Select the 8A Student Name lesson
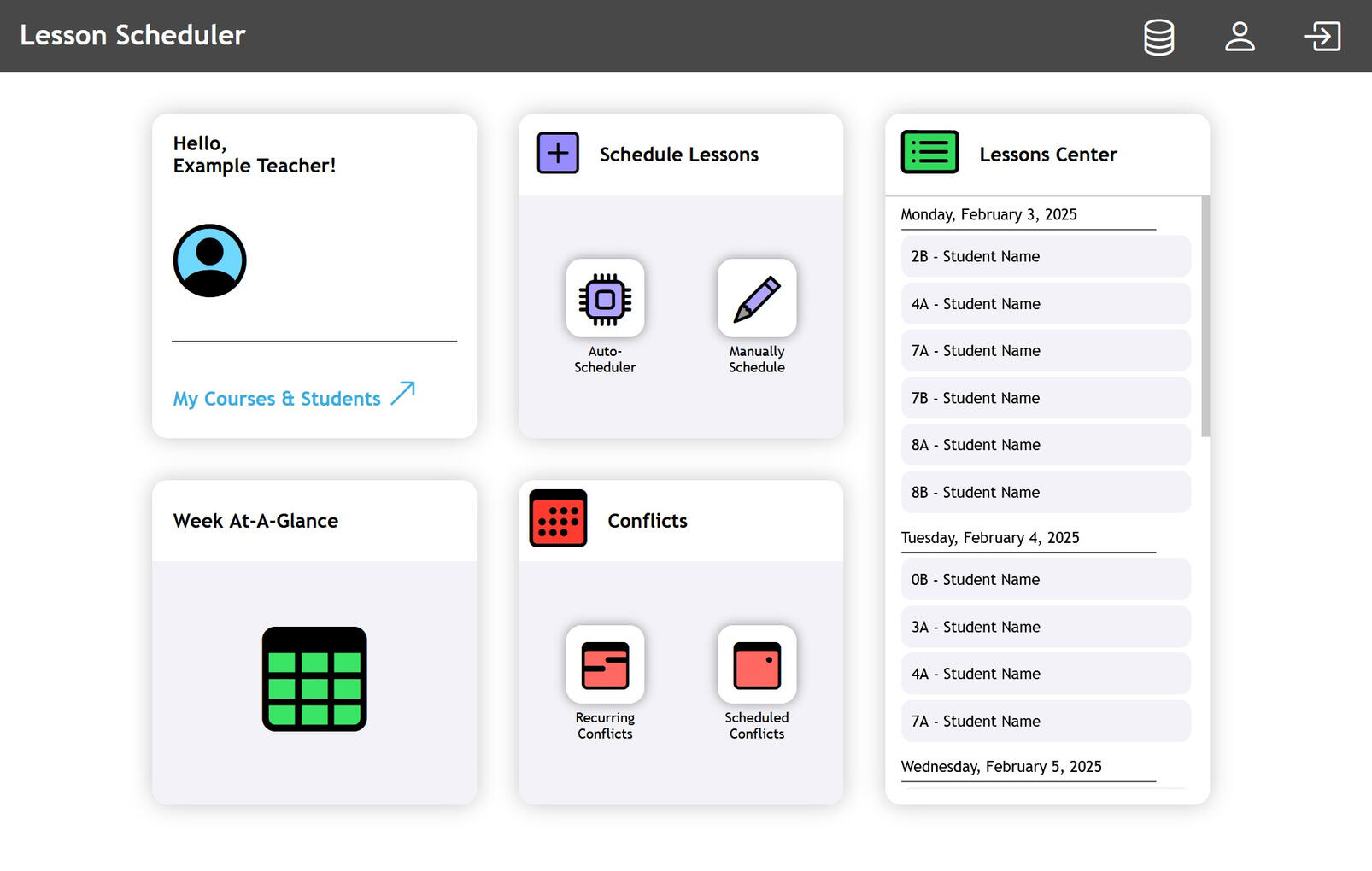 pyautogui.click(x=1045, y=445)
